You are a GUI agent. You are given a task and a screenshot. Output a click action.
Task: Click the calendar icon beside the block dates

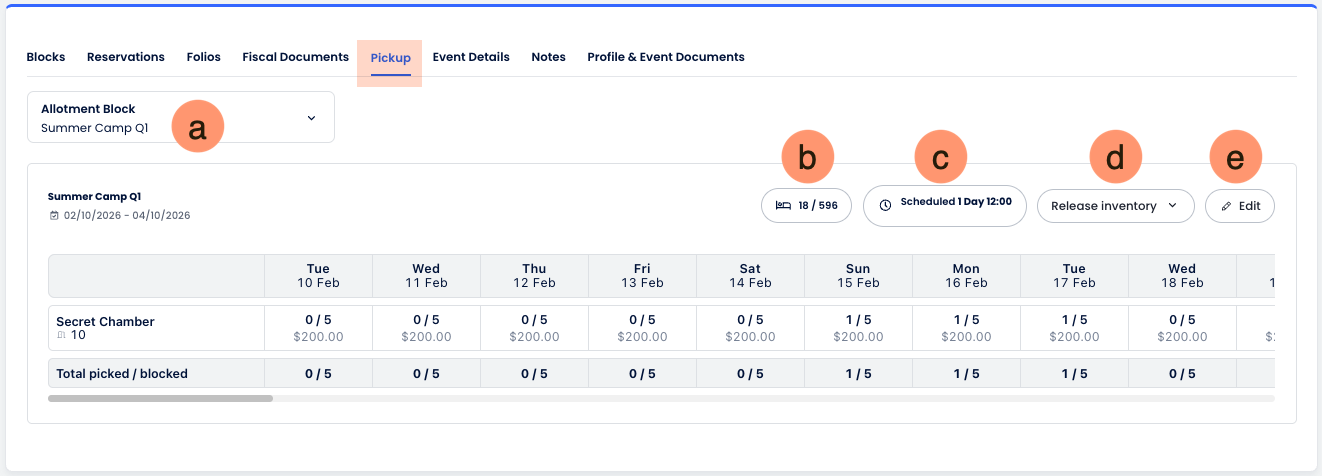point(54,215)
